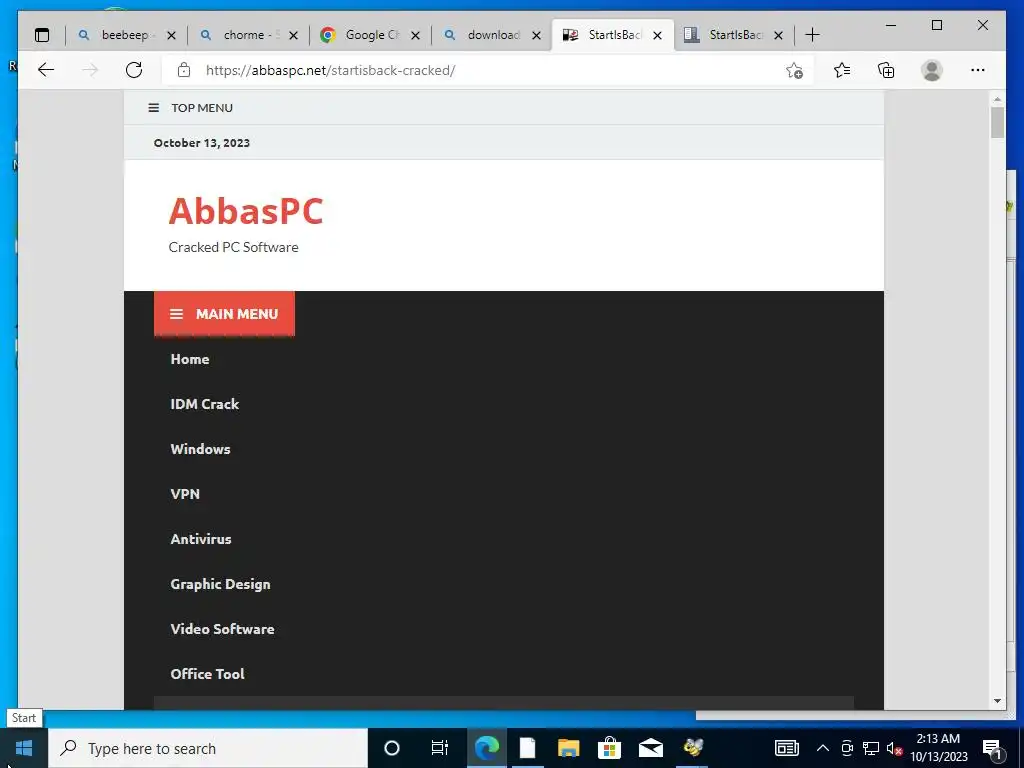Click the taskbar search box
This screenshot has height=768, width=1024.
click(208, 748)
